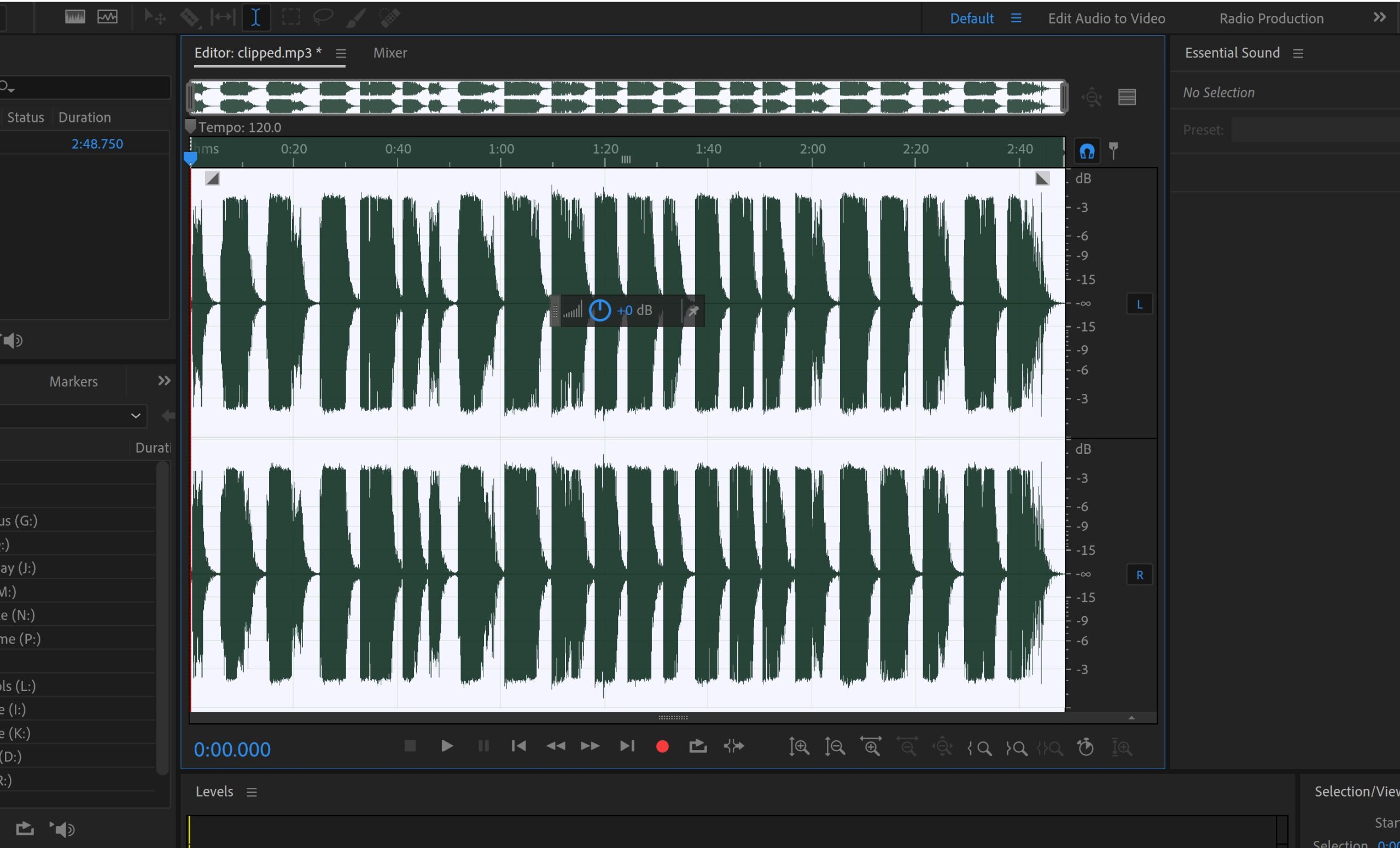Click the +0 dB volume knob

pos(600,310)
